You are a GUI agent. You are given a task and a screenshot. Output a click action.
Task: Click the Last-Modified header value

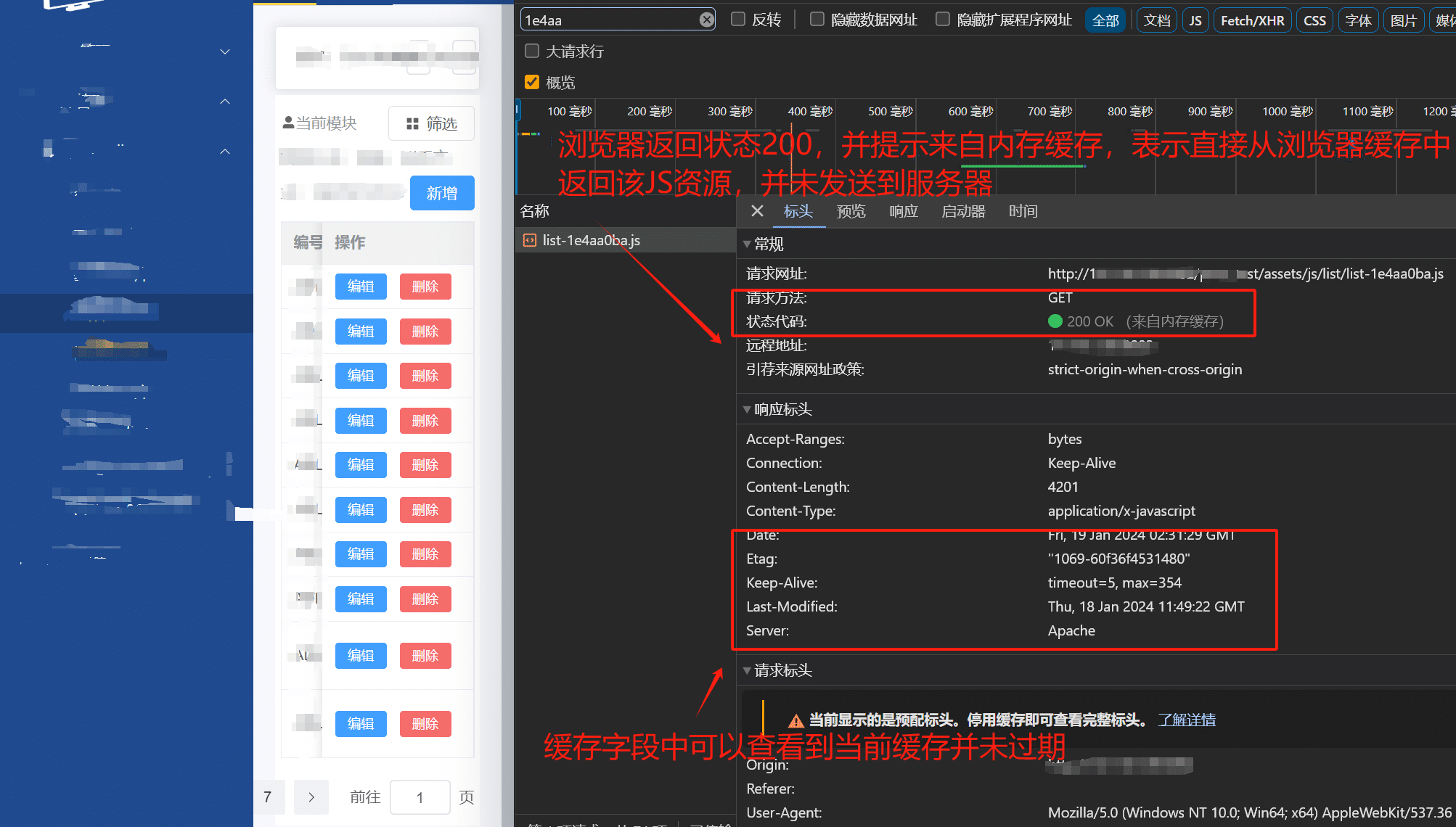point(1146,606)
